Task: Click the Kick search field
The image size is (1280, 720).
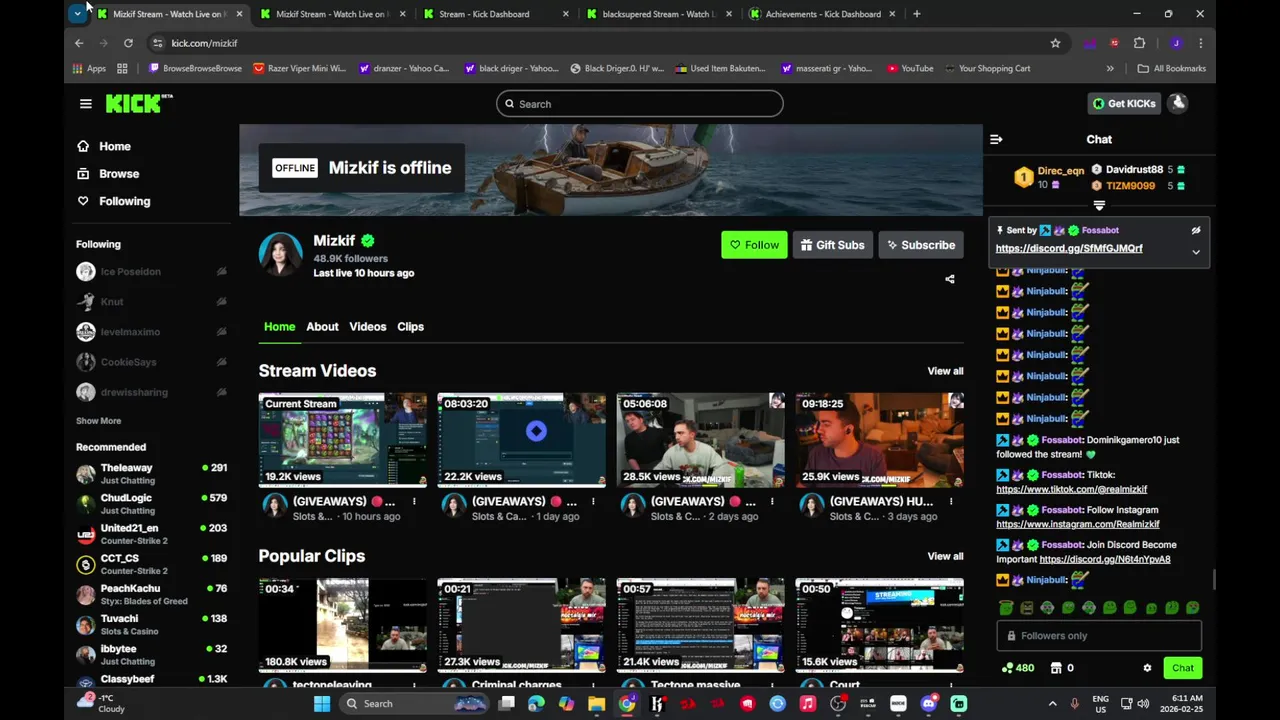Action: point(640,104)
